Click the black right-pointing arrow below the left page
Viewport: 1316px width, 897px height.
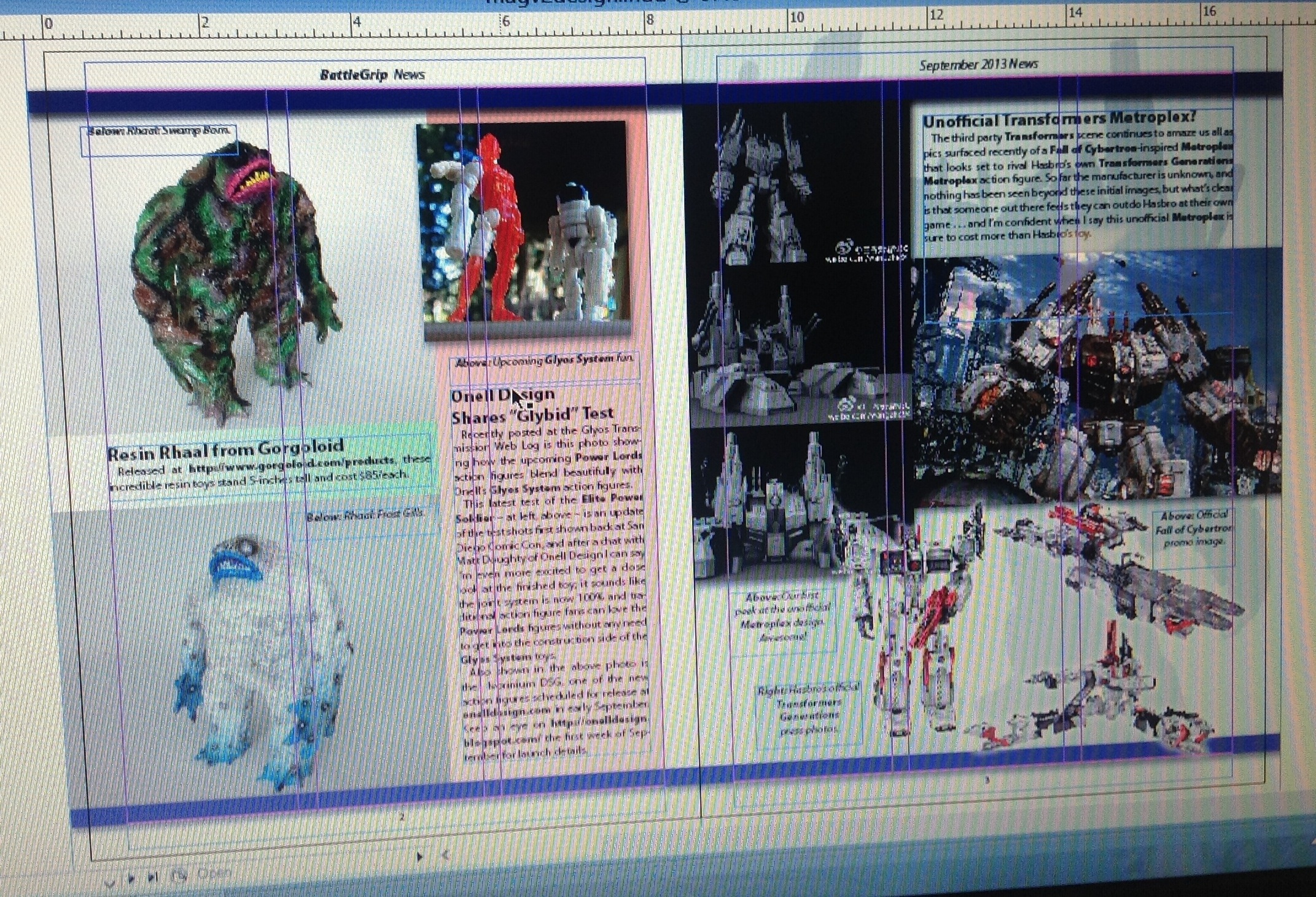420,856
